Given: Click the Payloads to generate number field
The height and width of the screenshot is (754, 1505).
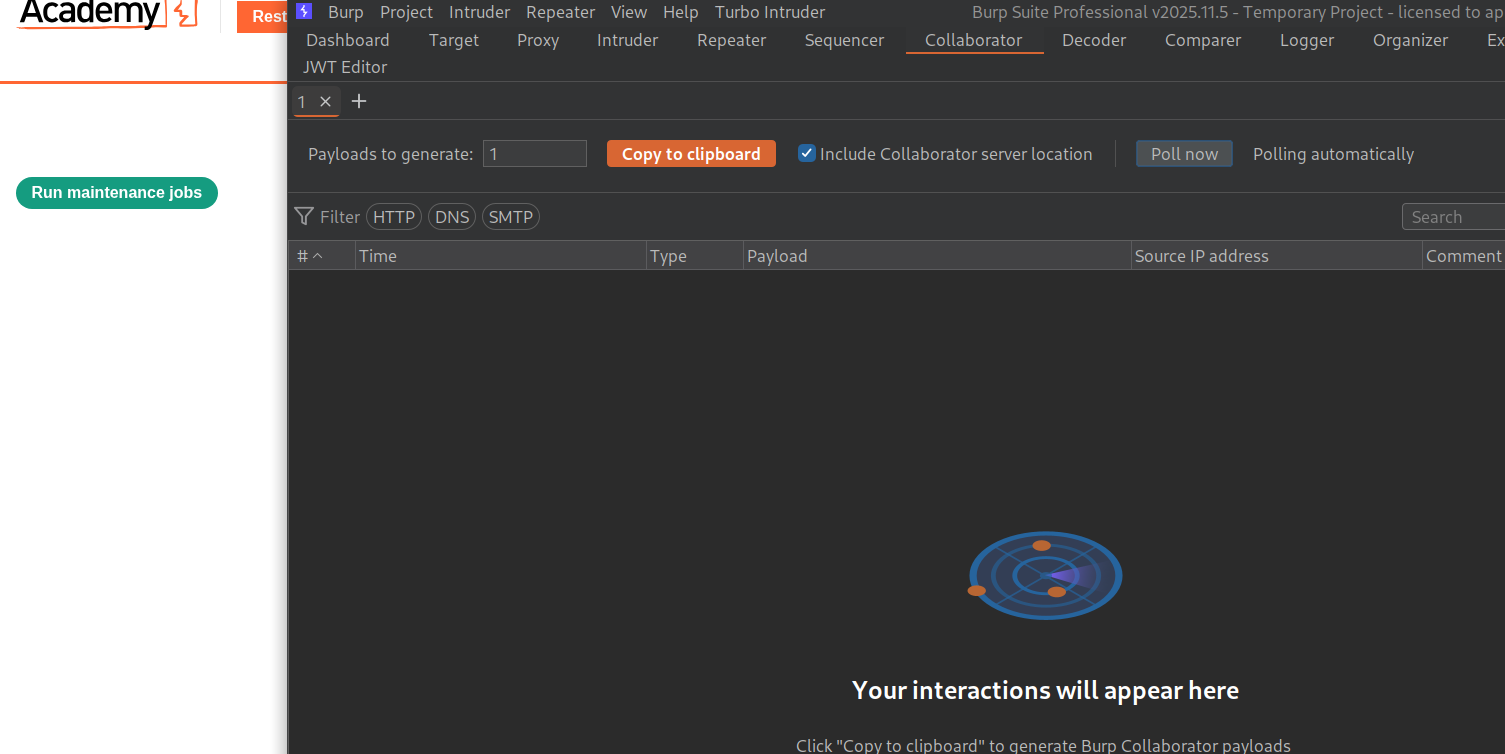Looking at the screenshot, I should click(x=534, y=154).
